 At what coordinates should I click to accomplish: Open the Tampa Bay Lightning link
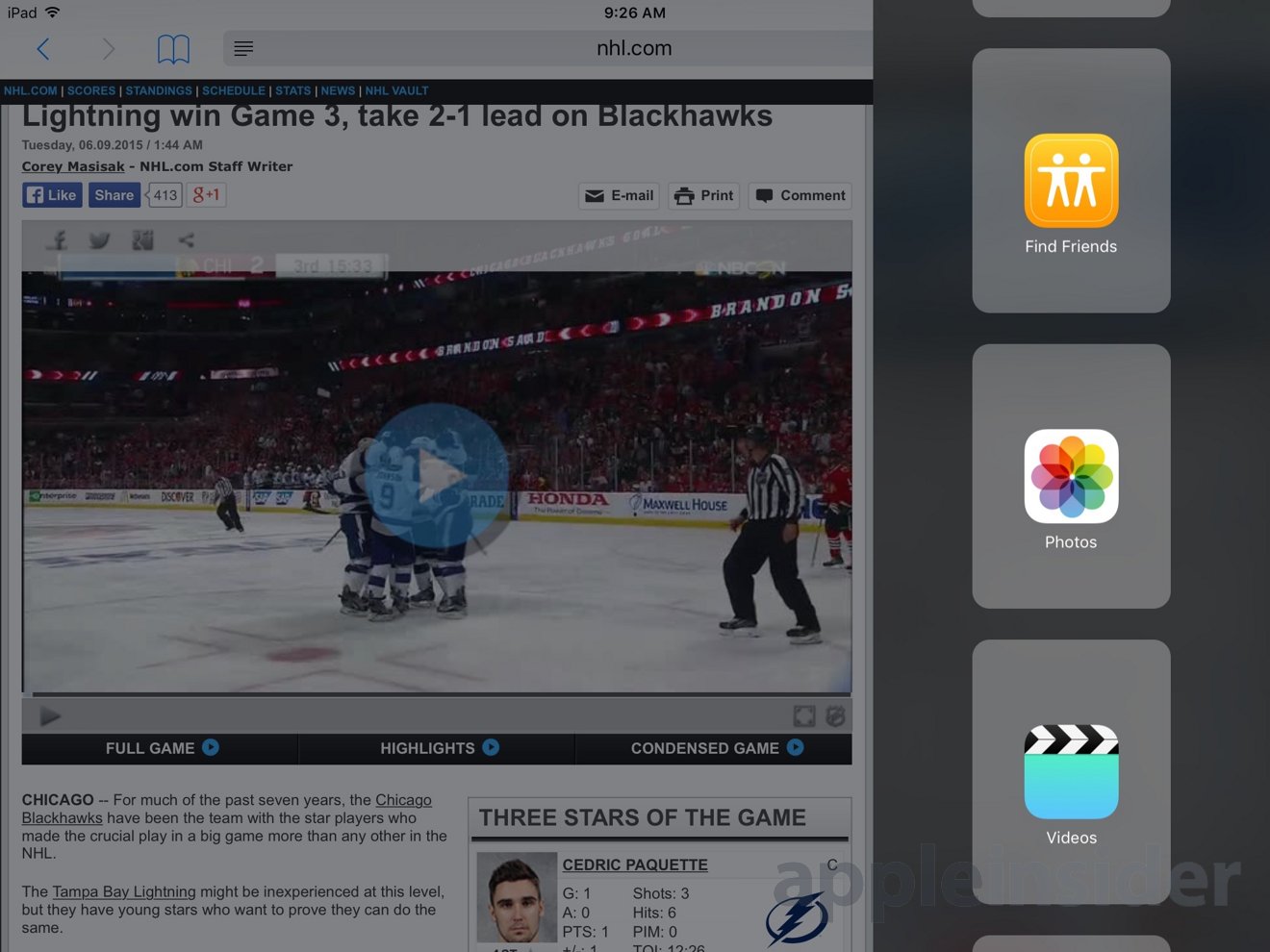[x=124, y=892]
